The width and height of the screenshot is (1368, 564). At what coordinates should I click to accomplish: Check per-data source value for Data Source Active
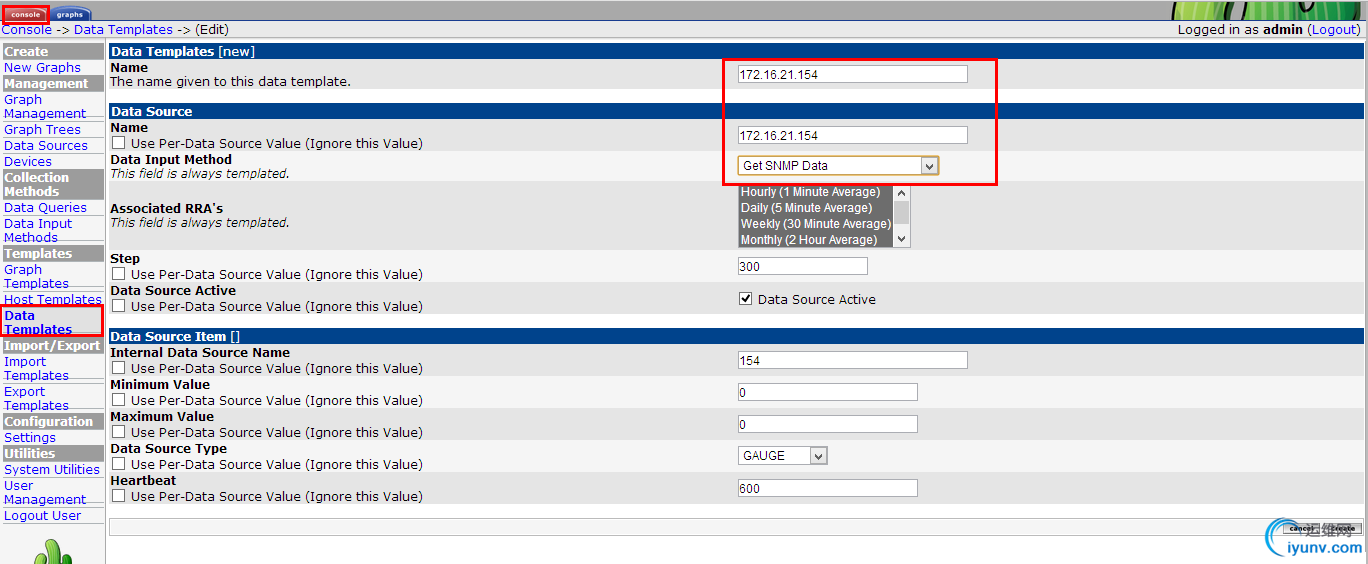(x=119, y=306)
